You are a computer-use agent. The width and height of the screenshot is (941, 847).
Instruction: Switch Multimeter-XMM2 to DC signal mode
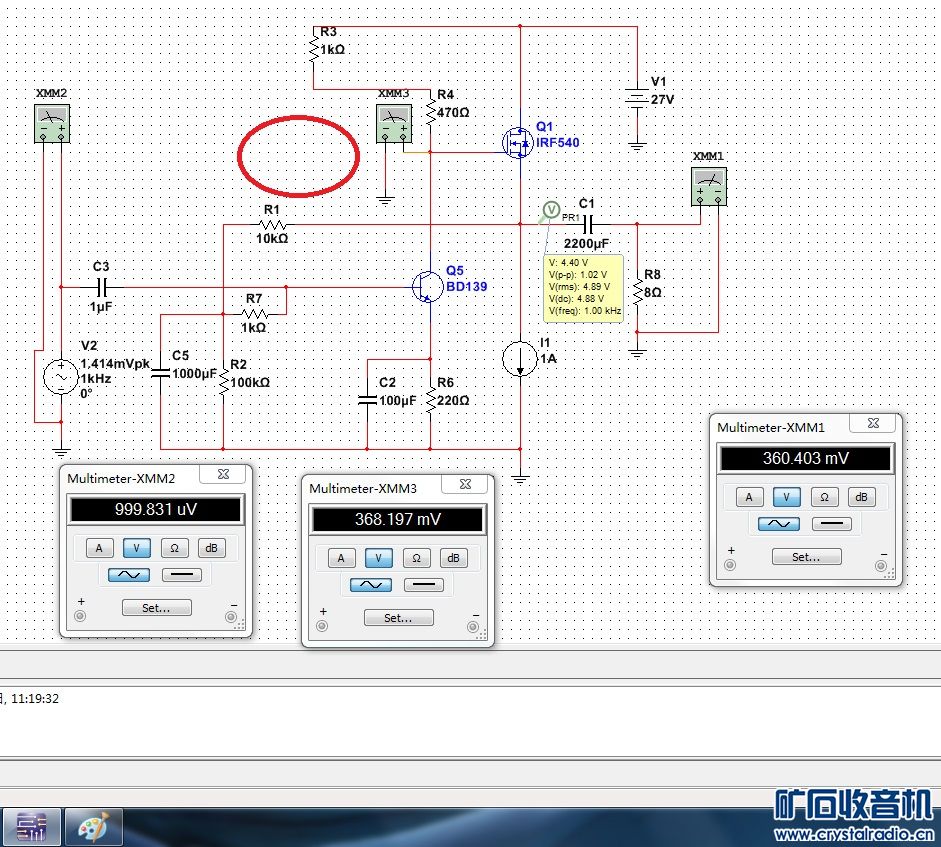pyautogui.click(x=181, y=575)
